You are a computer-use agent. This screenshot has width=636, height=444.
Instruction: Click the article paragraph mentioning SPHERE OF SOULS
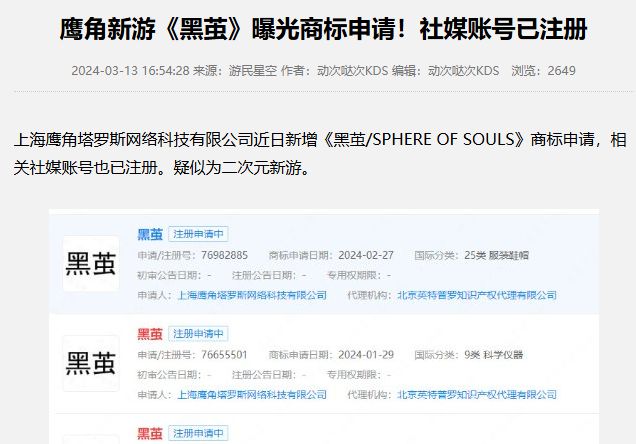(x=320, y=154)
